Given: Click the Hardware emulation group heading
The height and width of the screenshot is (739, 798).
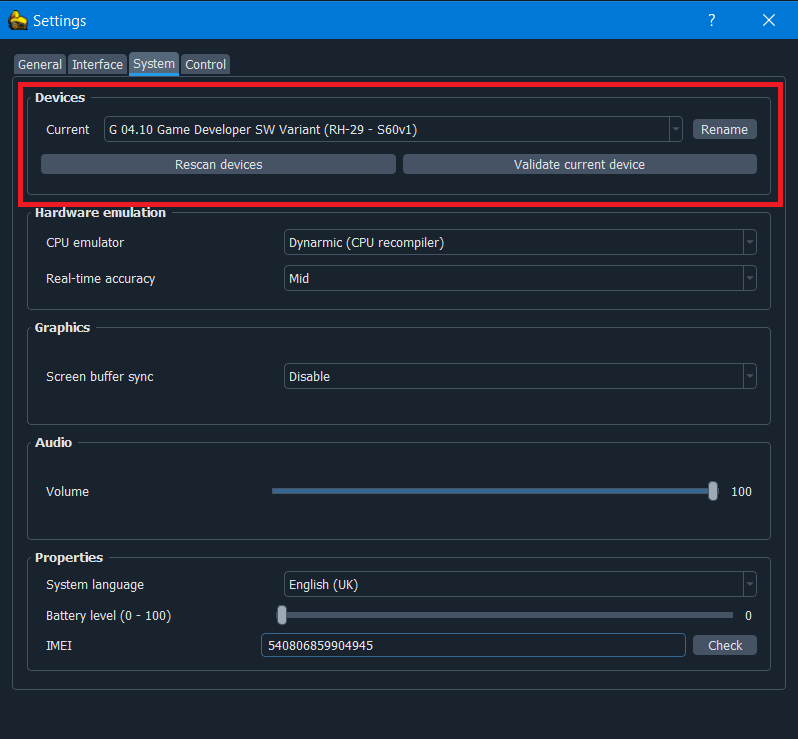Looking at the screenshot, I should point(100,213).
